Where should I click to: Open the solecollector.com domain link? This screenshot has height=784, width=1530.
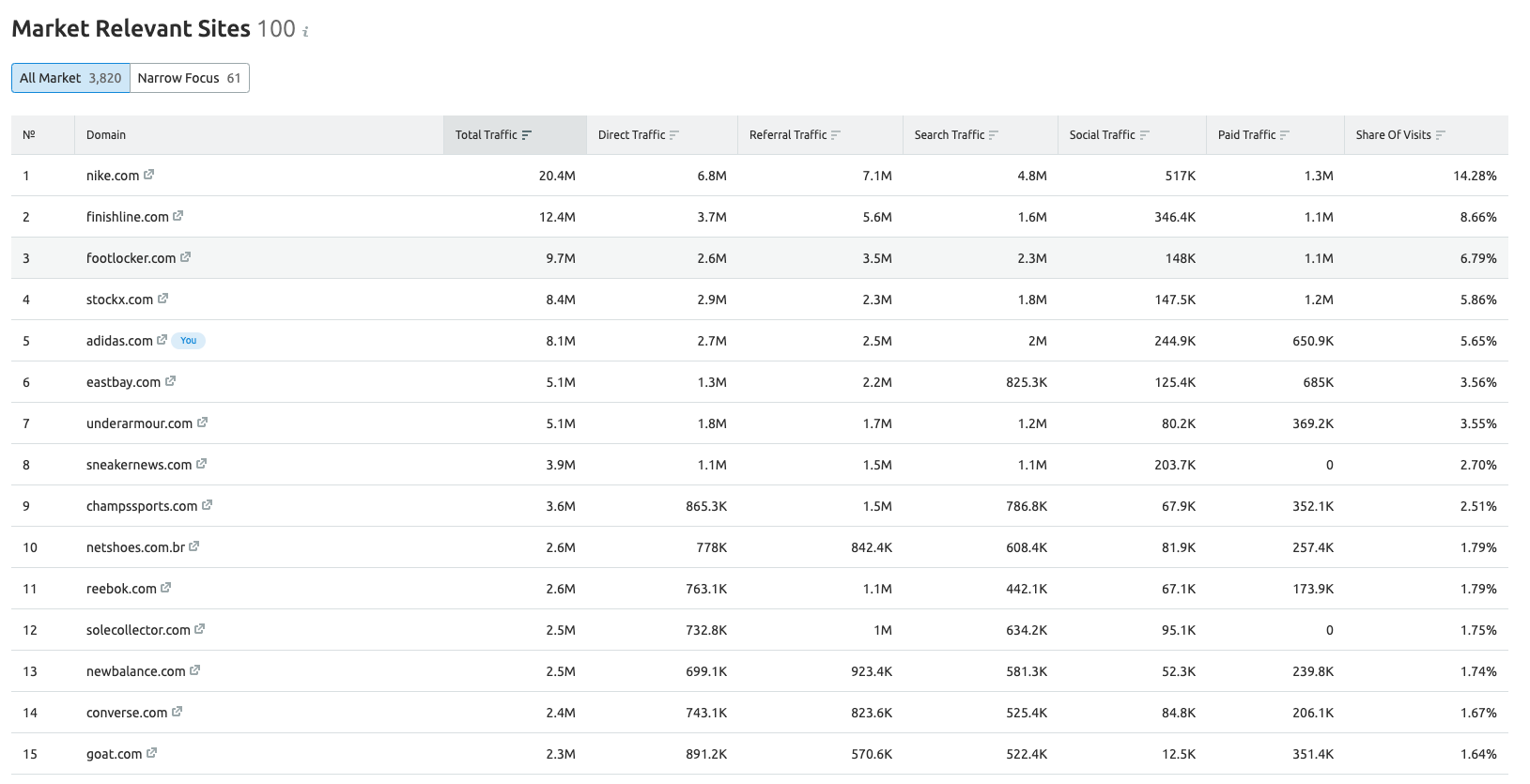(x=138, y=630)
